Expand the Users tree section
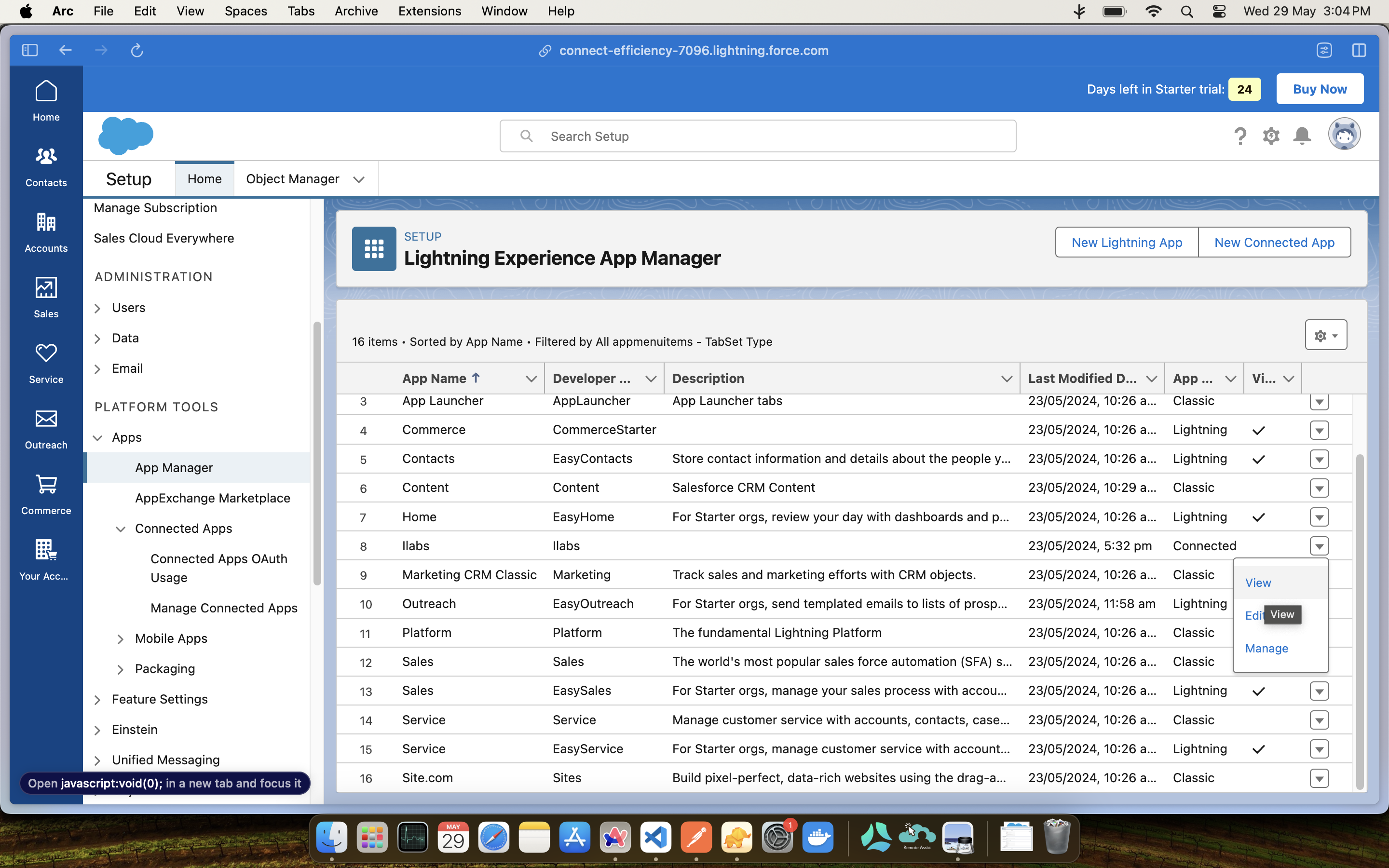Screen dimensions: 1389x868 97,308
